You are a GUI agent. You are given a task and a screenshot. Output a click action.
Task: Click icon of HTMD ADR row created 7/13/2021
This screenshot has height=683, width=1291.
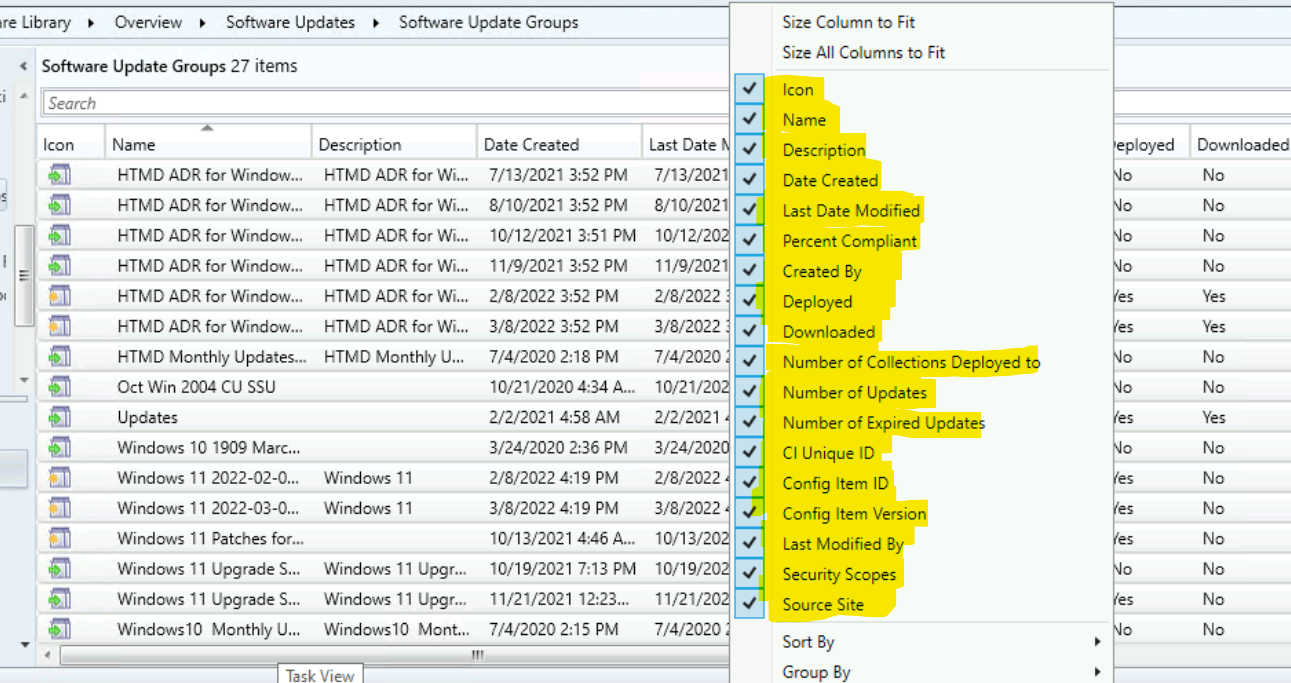pyautogui.click(x=60, y=175)
